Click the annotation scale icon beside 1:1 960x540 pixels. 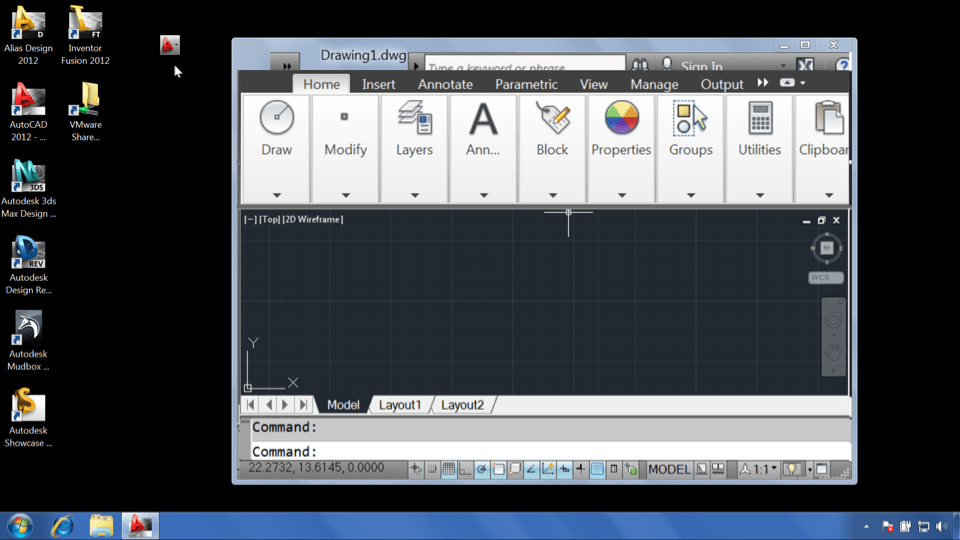coord(745,470)
